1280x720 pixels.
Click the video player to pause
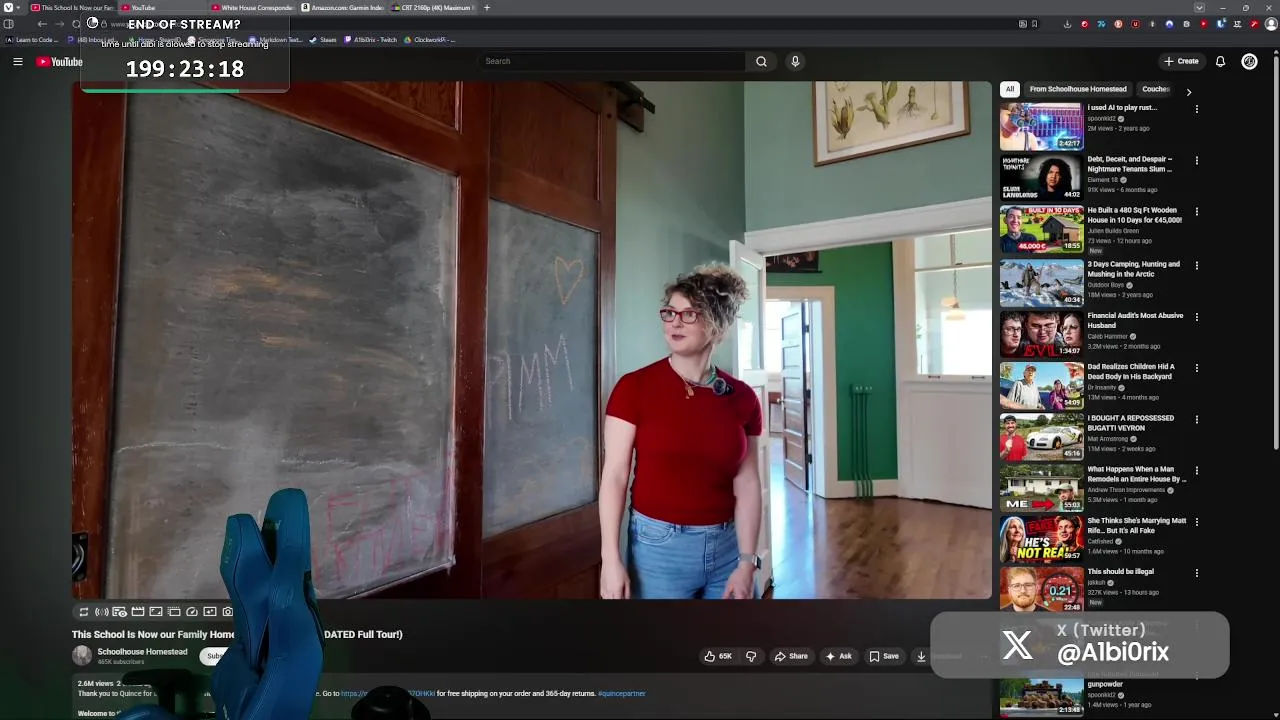pos(531,340)
